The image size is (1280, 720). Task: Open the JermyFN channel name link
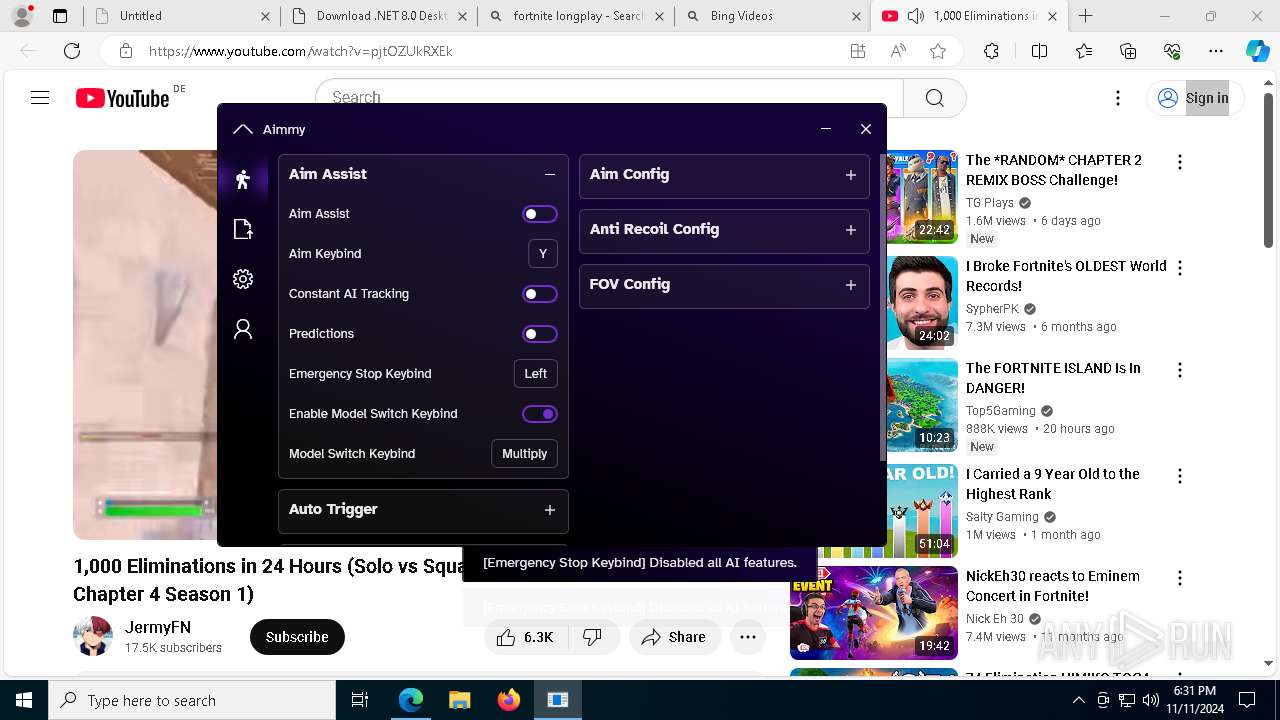click(158, 628)
